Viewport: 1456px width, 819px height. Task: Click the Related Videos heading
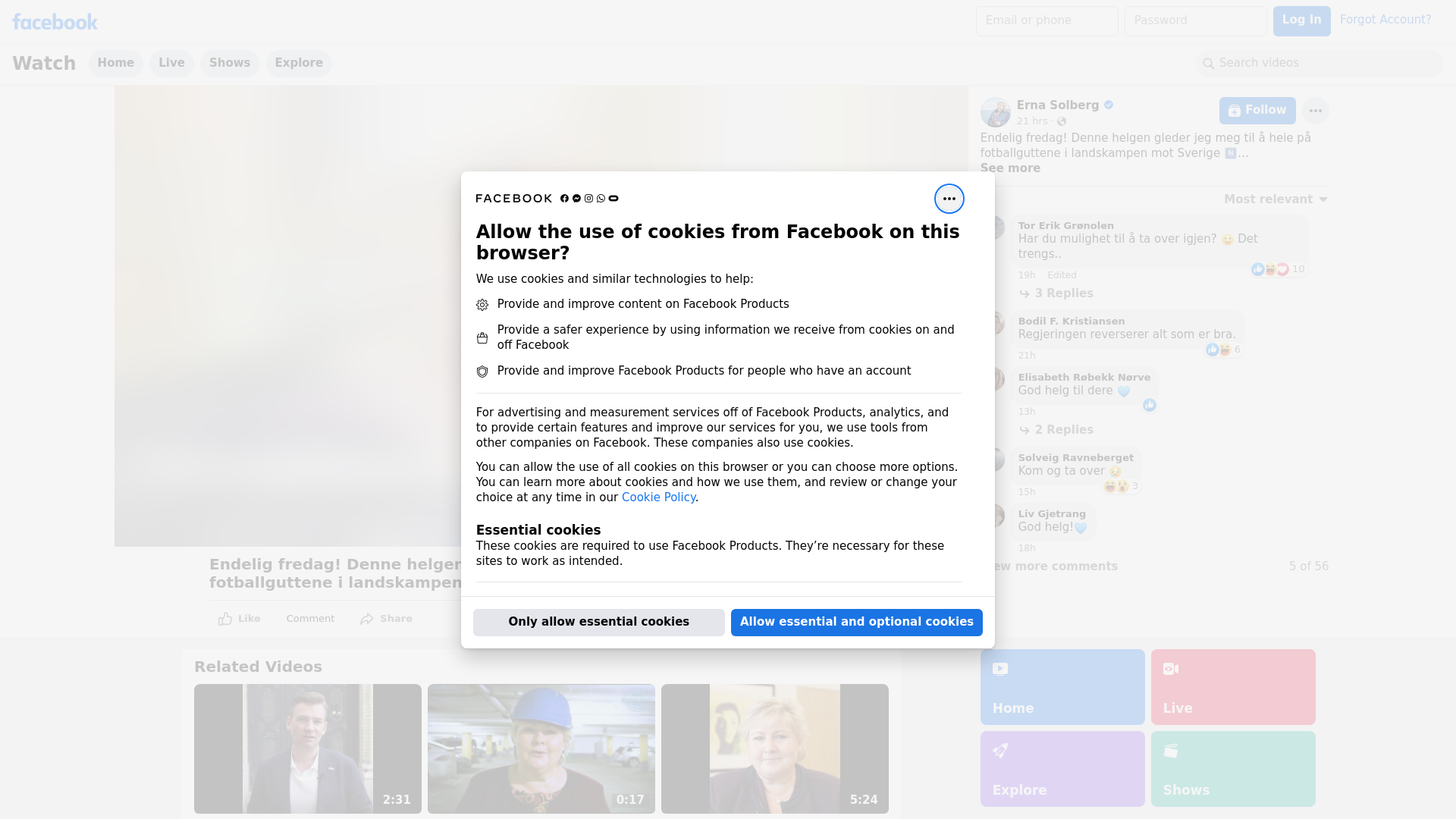(x=258, y=667)
